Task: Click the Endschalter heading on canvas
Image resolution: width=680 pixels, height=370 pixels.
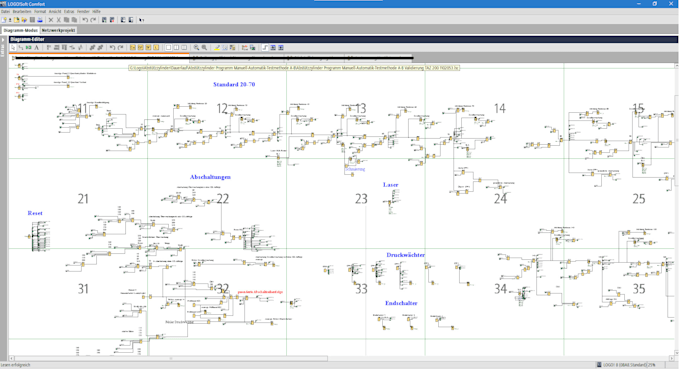Action: point(401,303)
